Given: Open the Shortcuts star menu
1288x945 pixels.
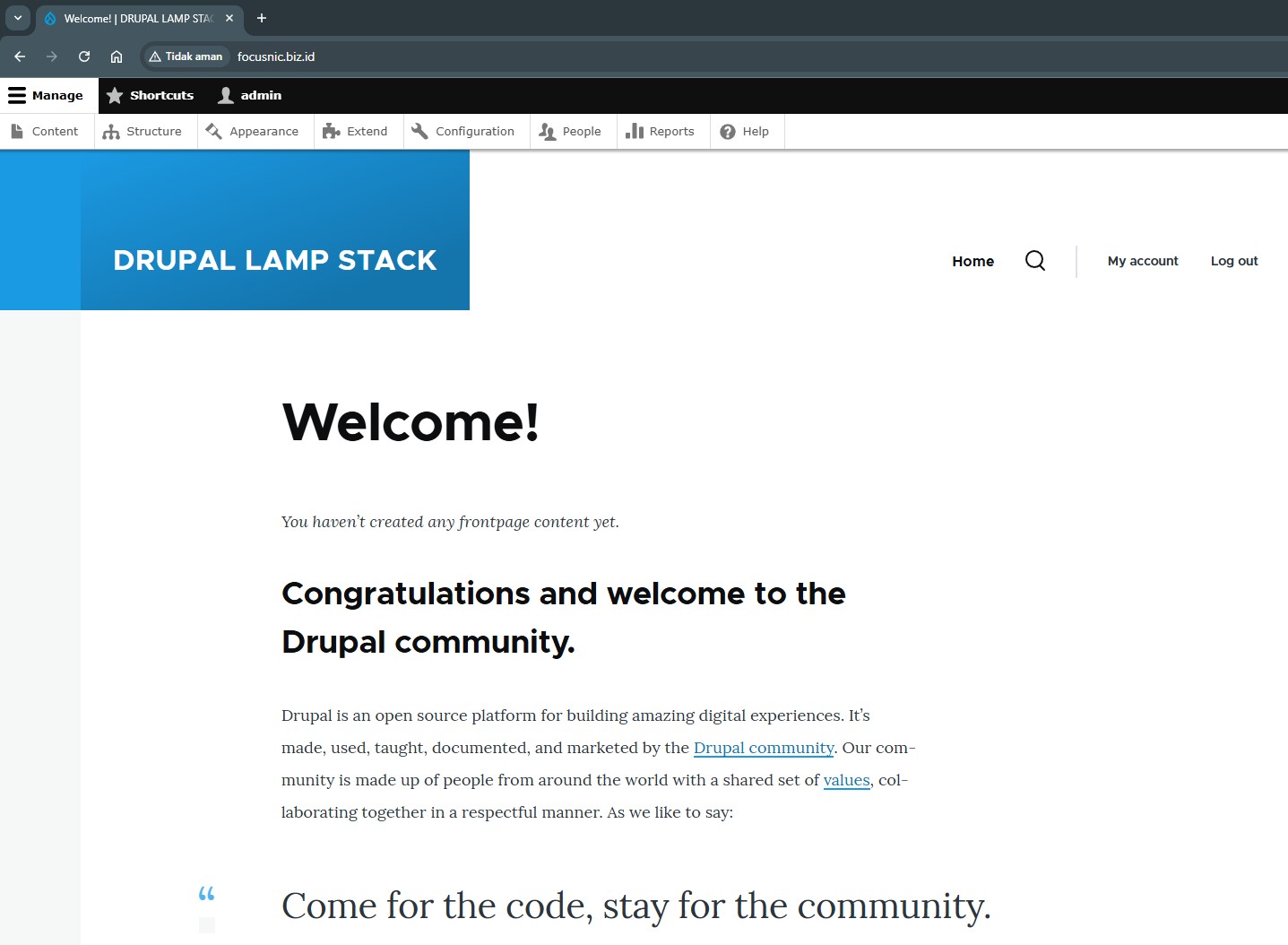Looking at the screenshot, I should tap(150, 95).
